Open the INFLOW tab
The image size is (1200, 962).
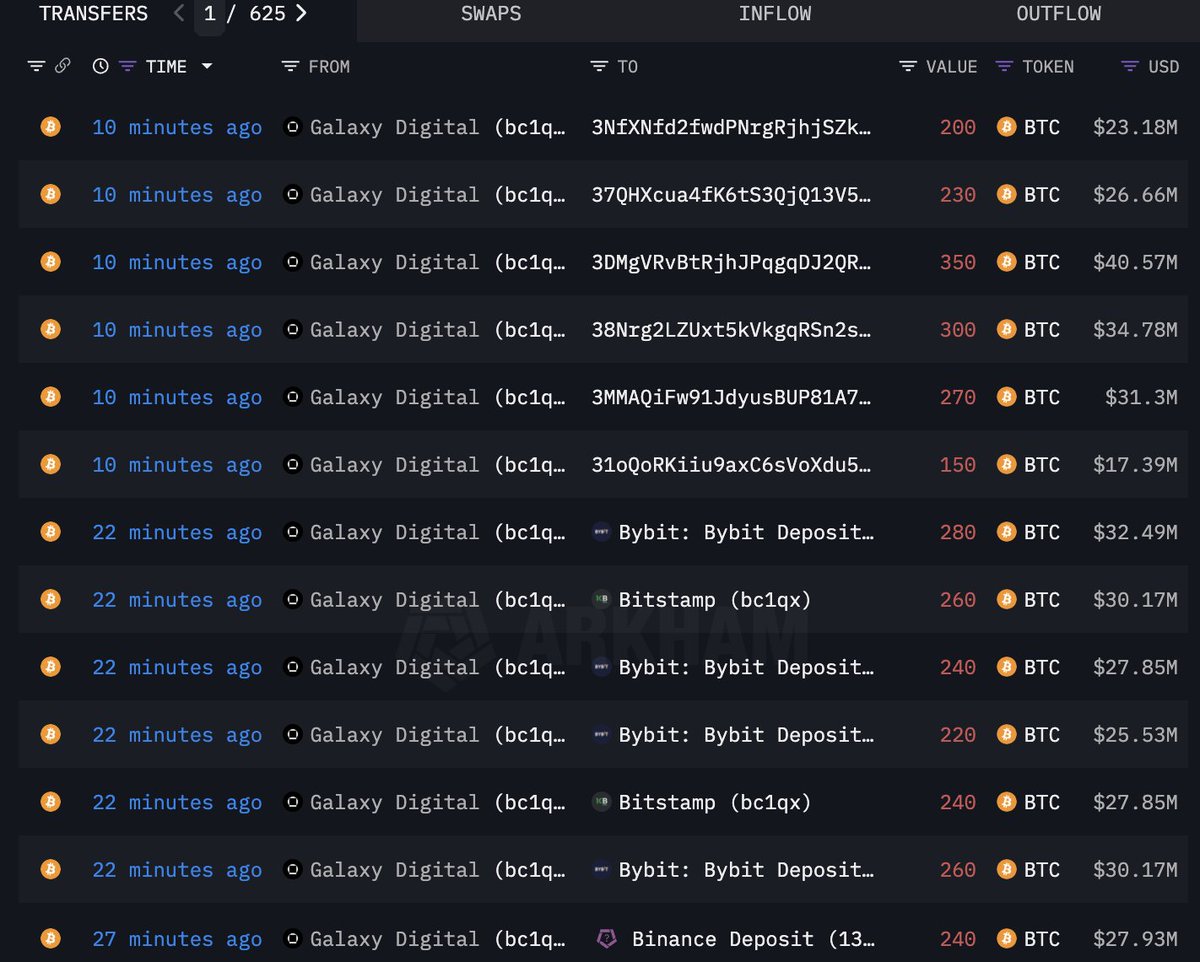click(775, 14)
